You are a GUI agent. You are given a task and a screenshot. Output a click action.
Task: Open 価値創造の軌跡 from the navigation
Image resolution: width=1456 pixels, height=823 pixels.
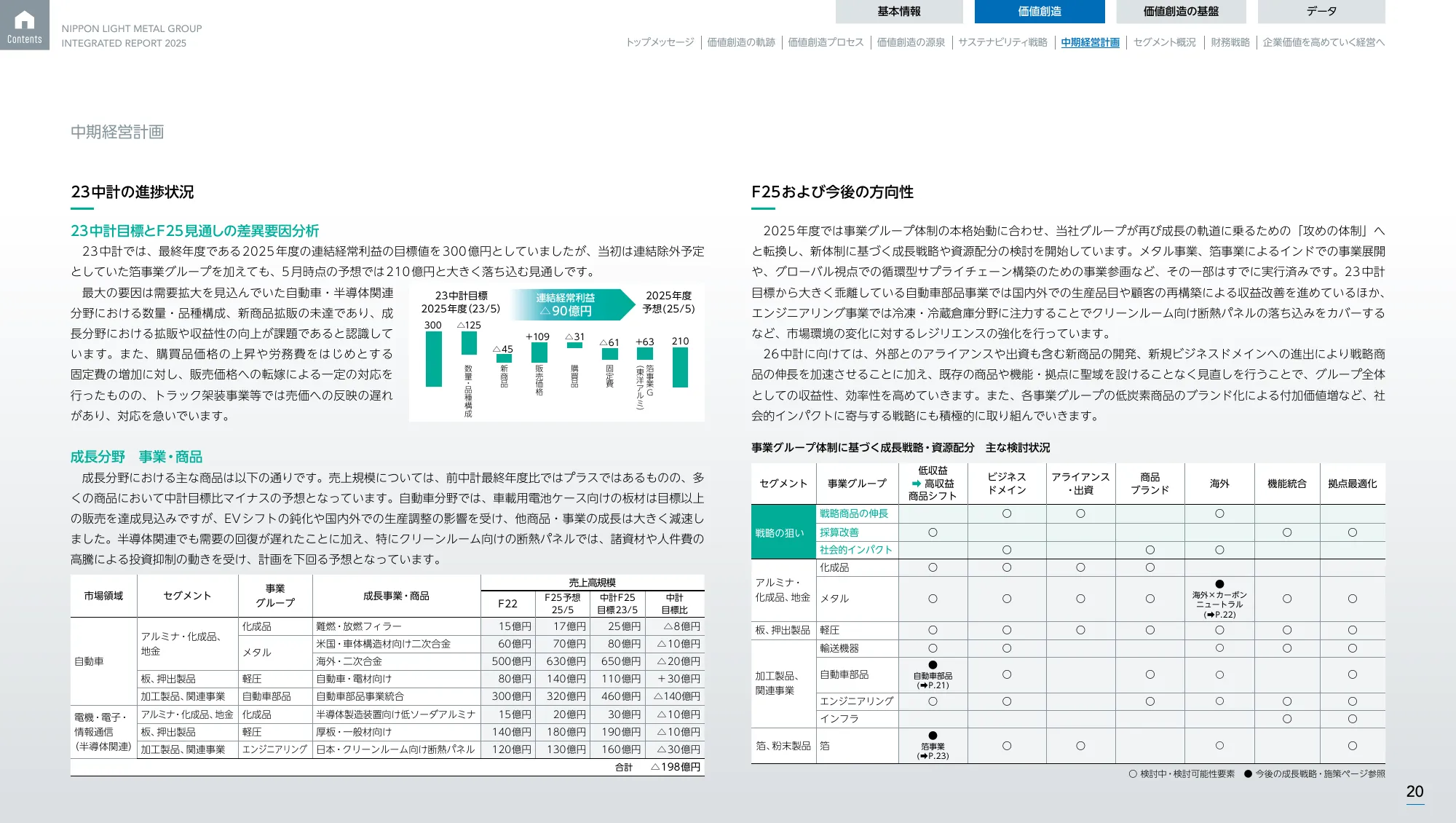click(740, 43)
